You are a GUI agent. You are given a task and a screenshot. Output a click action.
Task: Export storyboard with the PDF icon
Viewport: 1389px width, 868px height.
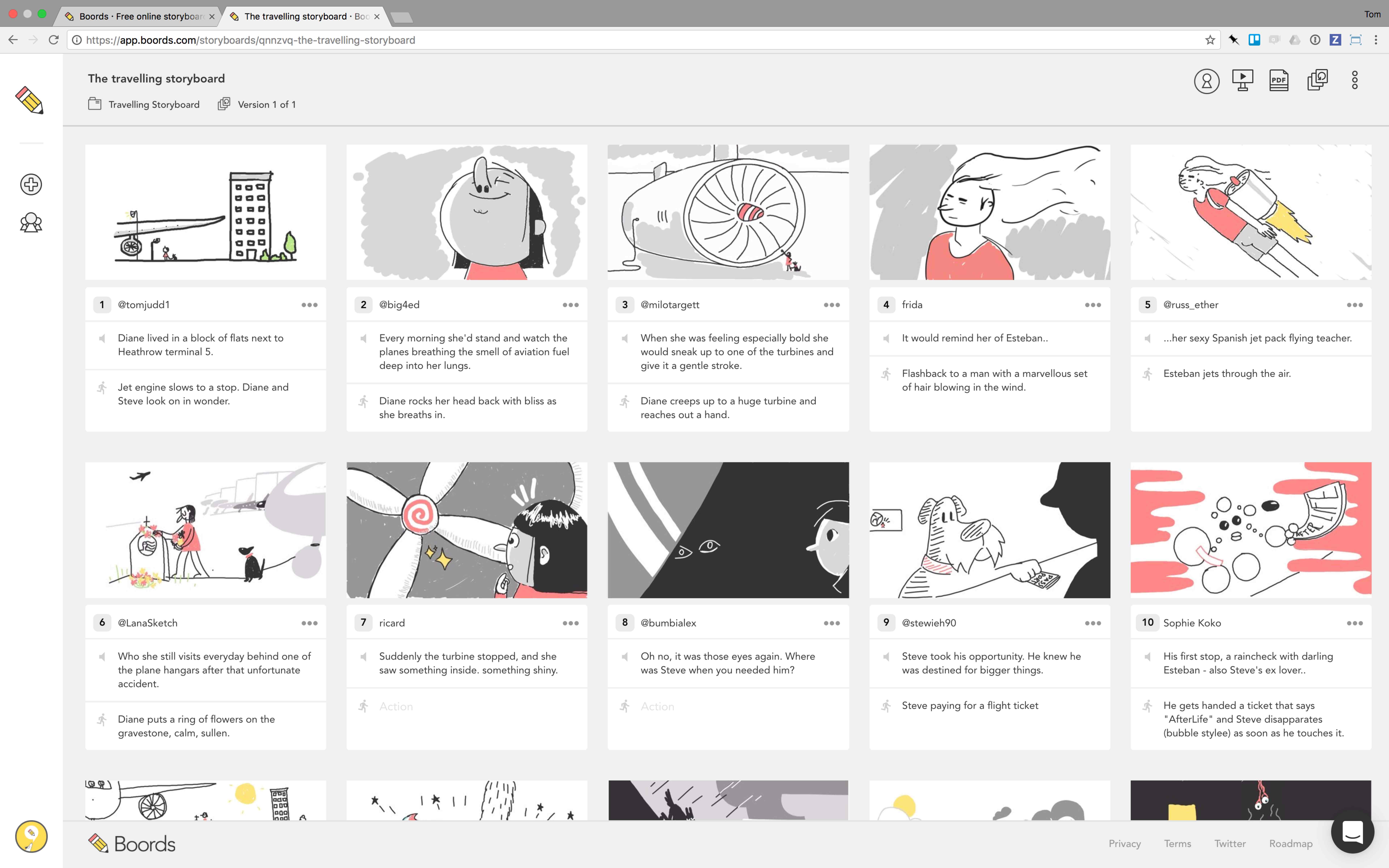[x=1279, y=80]
